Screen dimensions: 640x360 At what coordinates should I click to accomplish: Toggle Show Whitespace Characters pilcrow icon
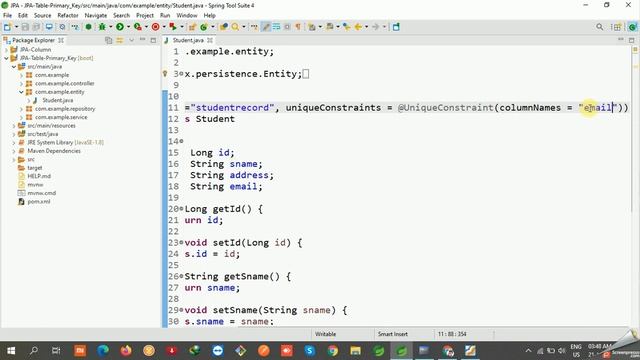click(298, 27)
